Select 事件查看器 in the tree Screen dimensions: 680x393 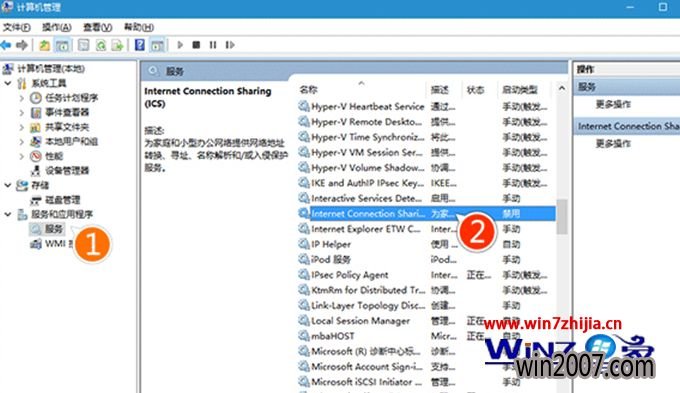pos(67,112)
